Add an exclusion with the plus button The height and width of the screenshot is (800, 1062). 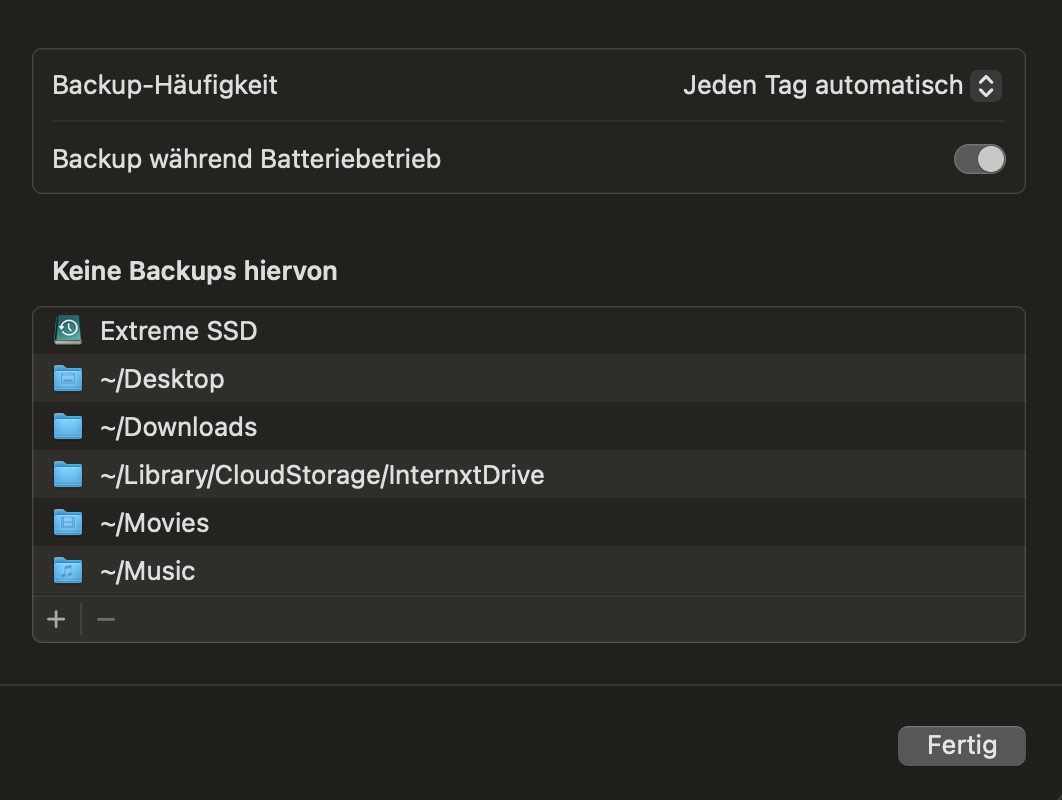(x=56, y=620)
